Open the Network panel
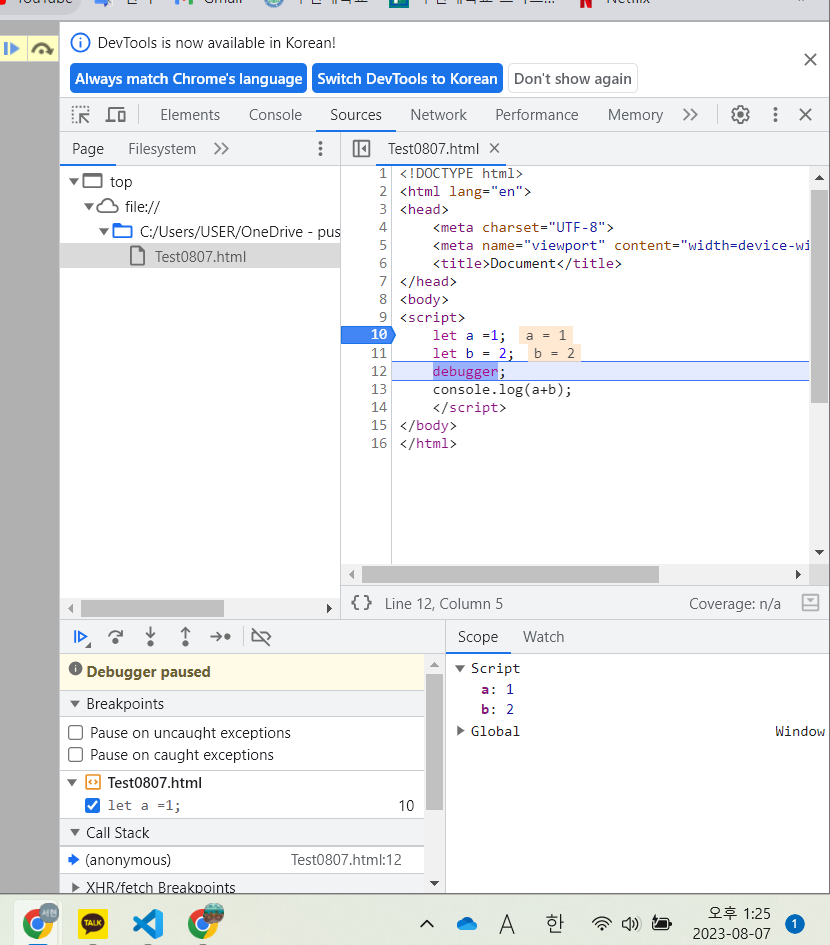830x945 pixels. [438, 115]
